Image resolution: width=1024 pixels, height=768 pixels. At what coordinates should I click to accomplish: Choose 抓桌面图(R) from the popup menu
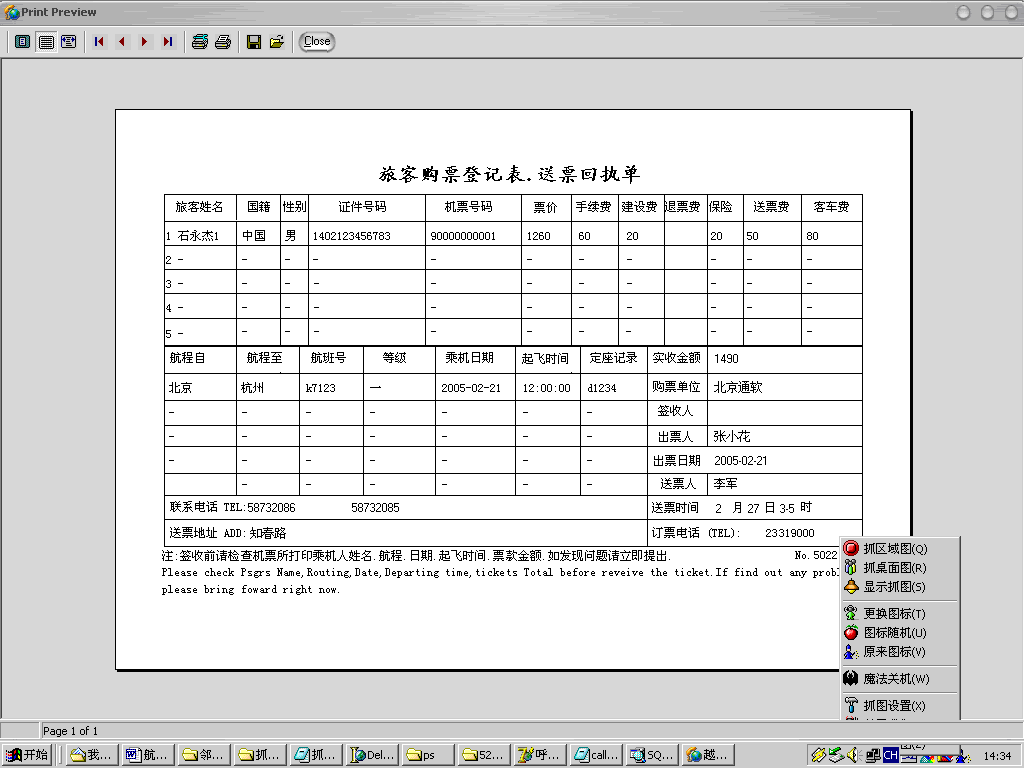pyautogui.click(x=899, y=568)
